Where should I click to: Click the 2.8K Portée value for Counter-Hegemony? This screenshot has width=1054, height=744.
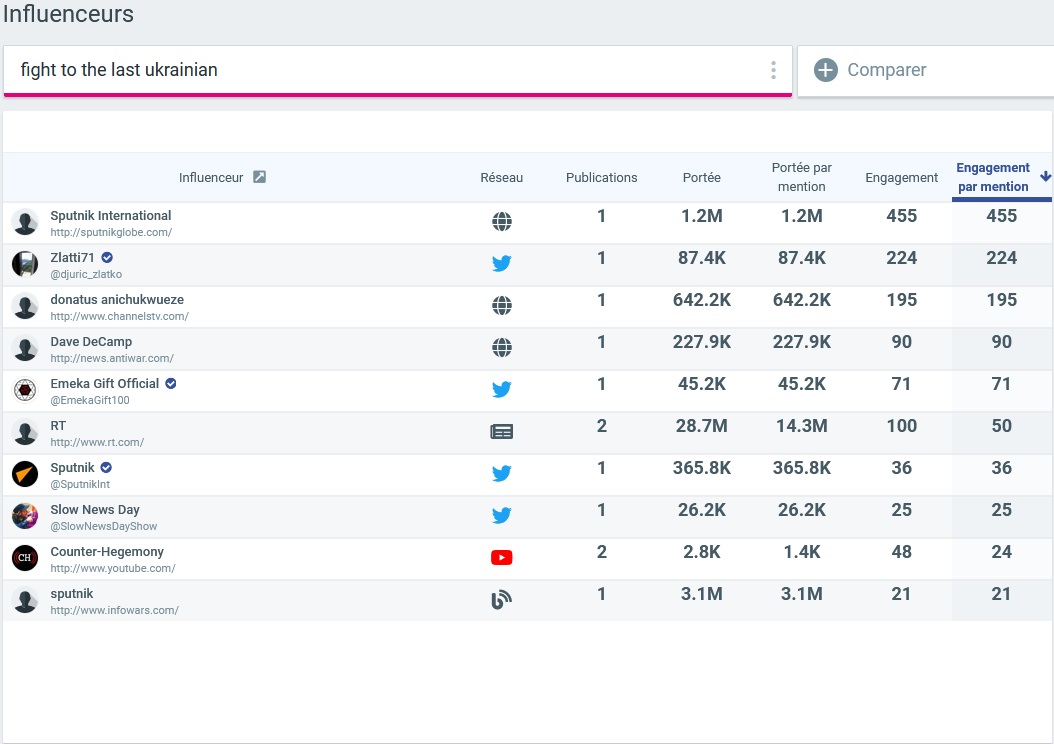tap(702, 552)
